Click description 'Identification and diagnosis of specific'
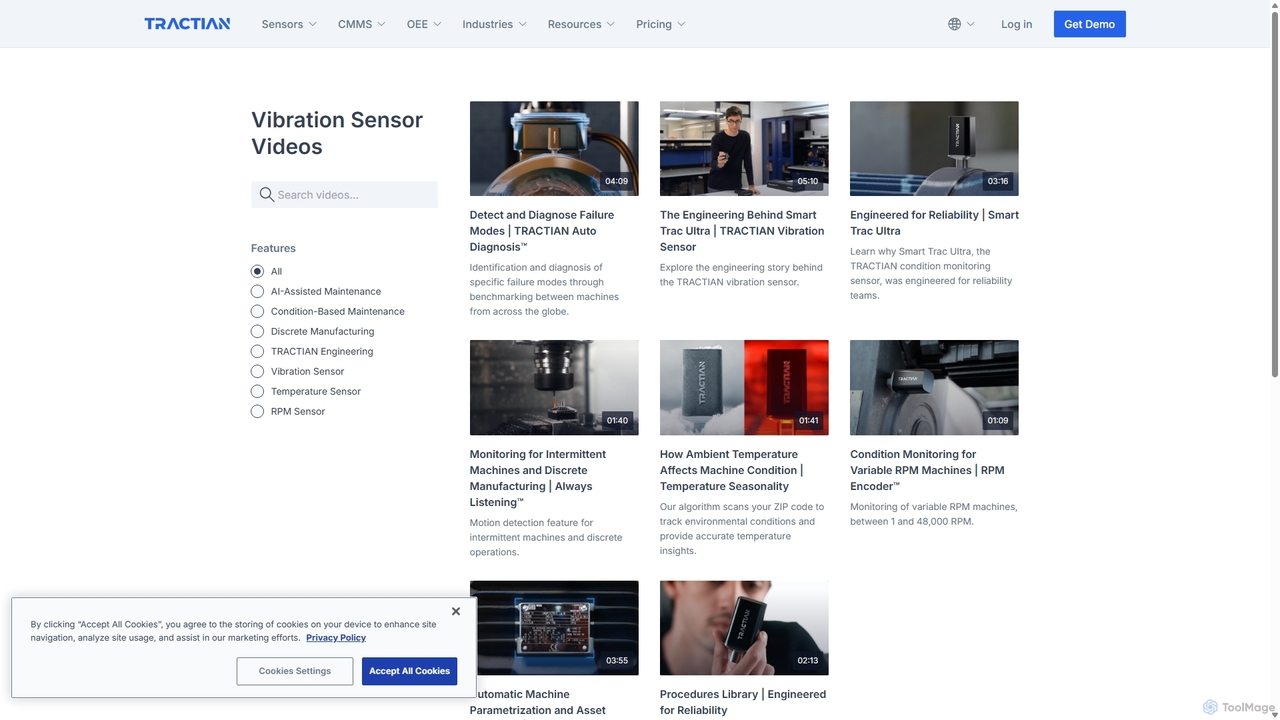Viewport: 1280px width, 720px height. [x=544, y=290]
